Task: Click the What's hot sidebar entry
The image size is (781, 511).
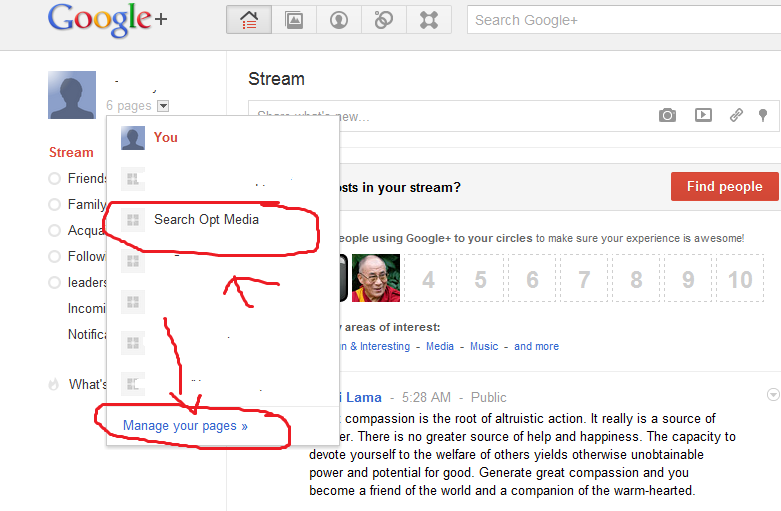Action: tap(88, 384)
